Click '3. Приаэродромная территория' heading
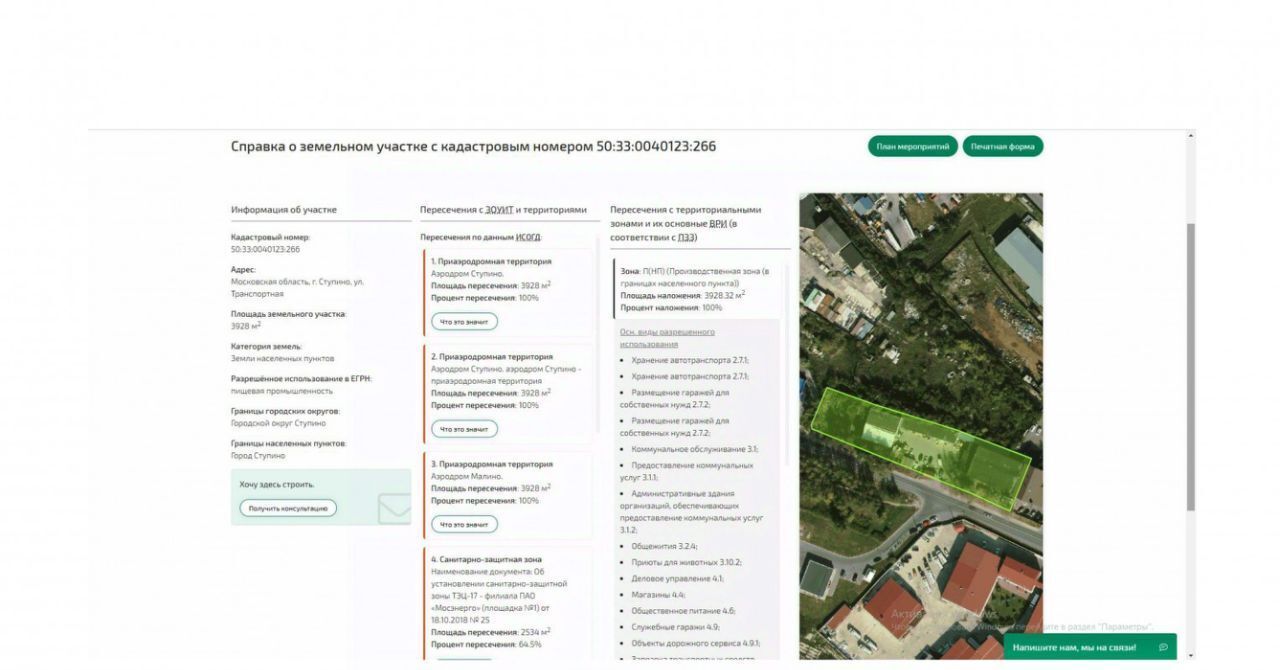 492,464
